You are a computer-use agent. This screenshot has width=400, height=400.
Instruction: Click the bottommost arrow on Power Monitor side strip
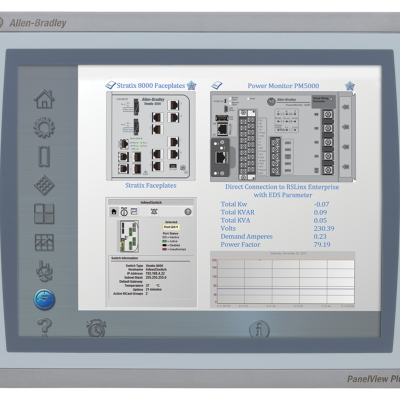point(346,166)
